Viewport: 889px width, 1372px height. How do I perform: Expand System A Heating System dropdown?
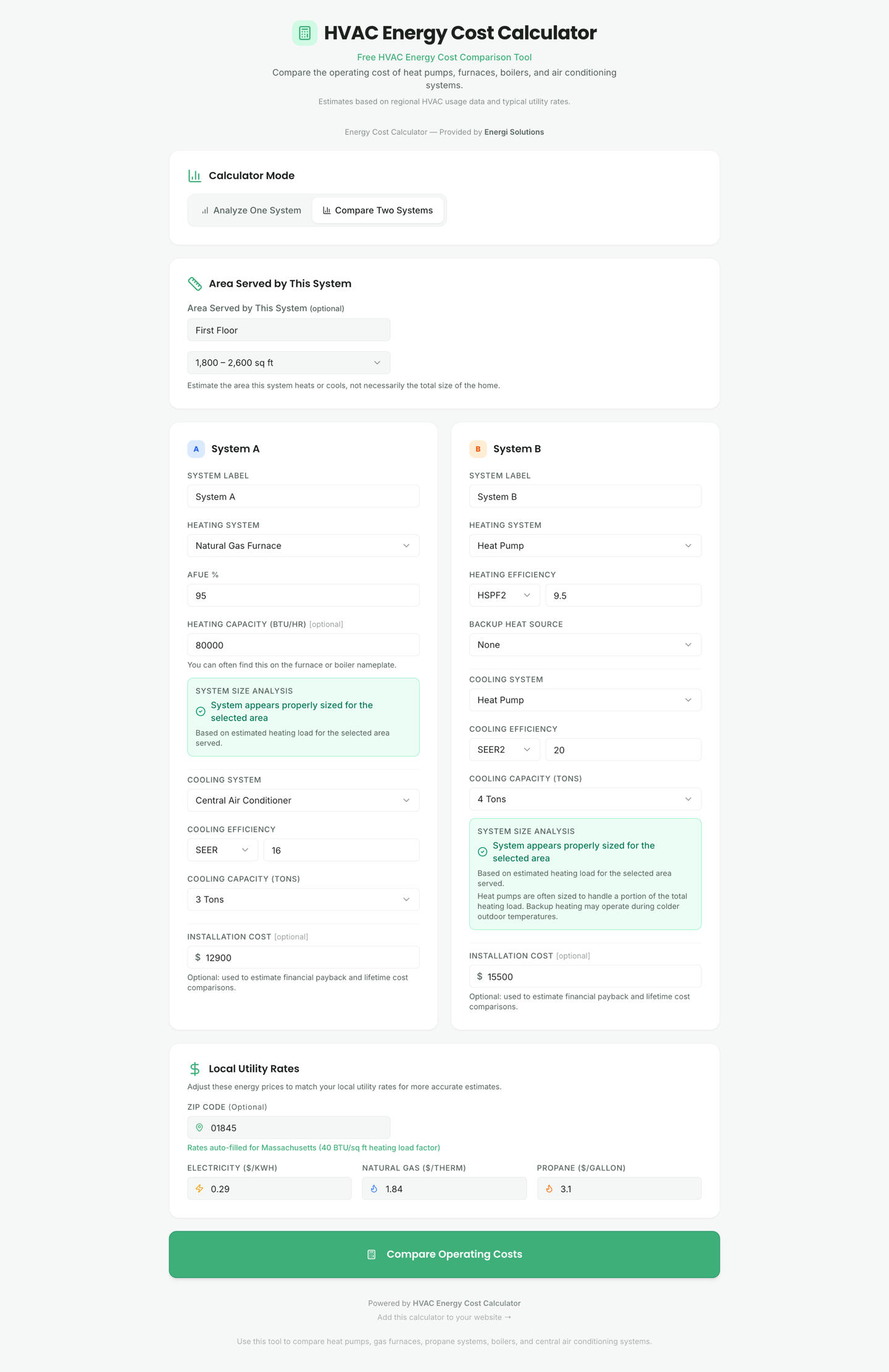click(x=303, y=546)
